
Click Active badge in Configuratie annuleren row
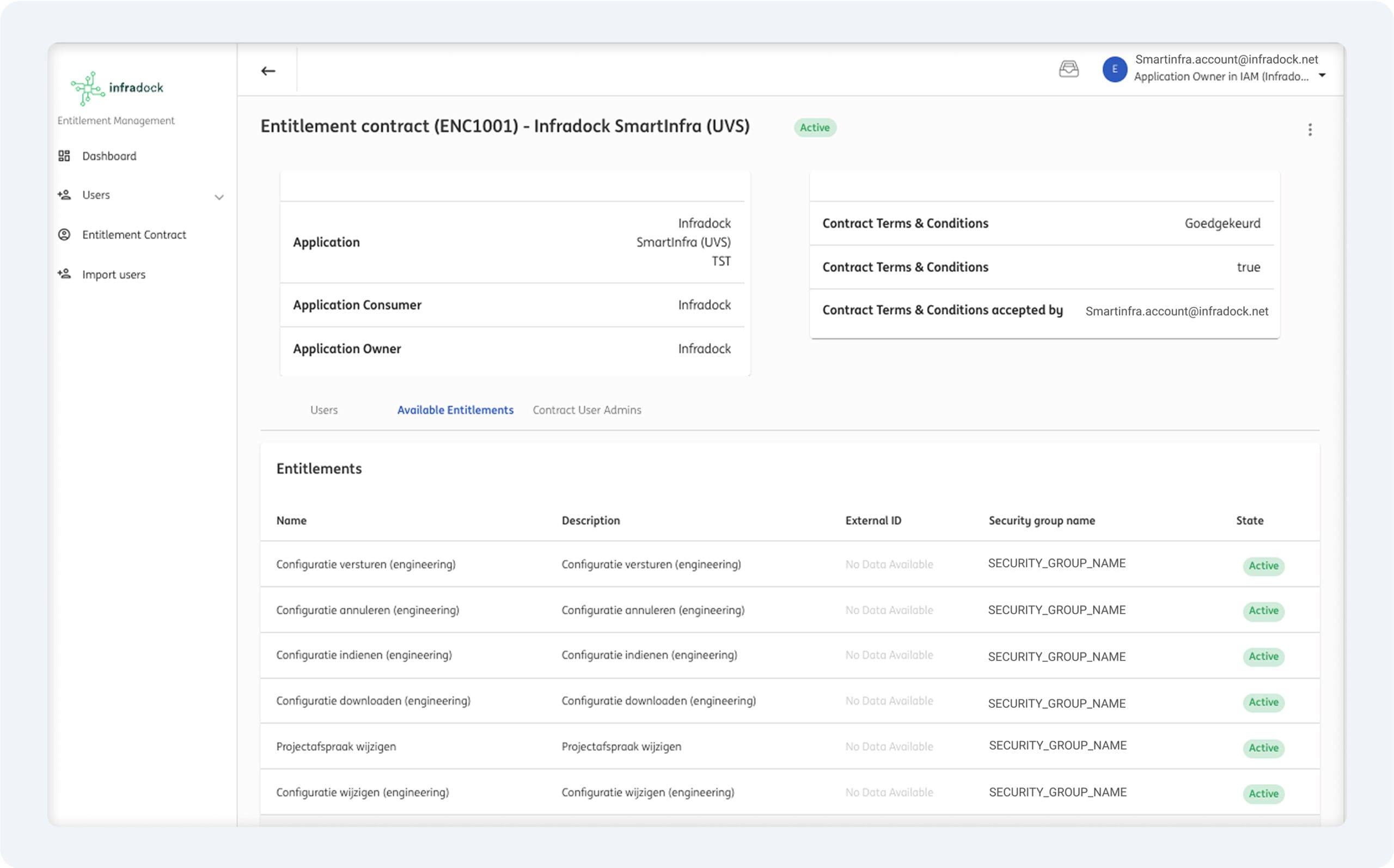point(1263,611)
